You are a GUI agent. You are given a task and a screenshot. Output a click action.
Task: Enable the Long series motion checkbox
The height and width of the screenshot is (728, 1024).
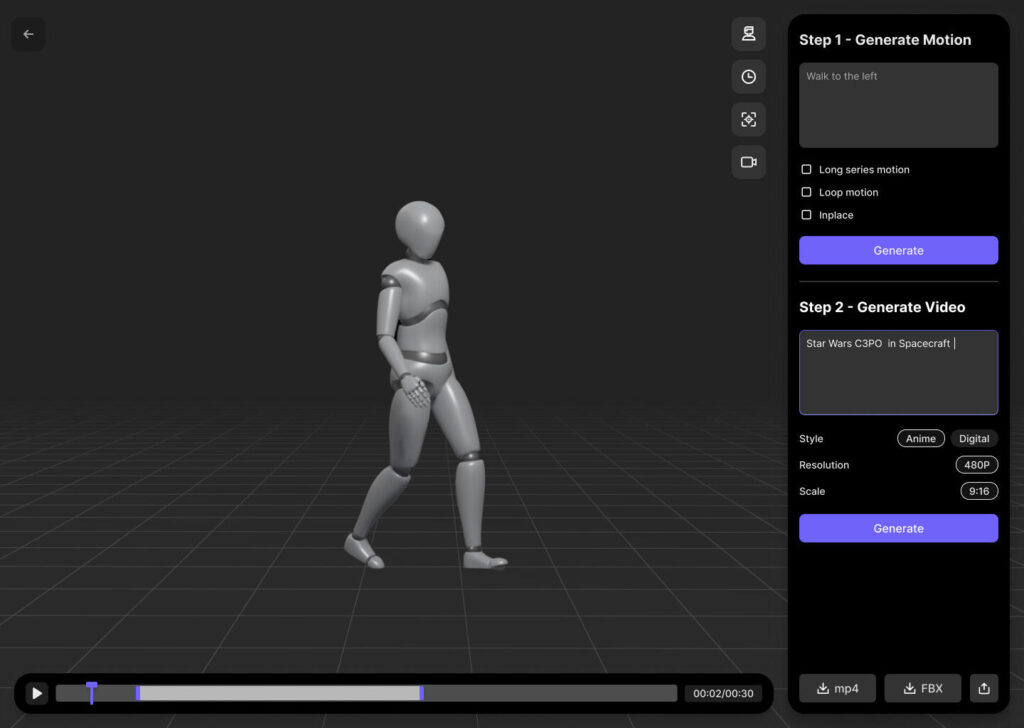click(807, 170)
